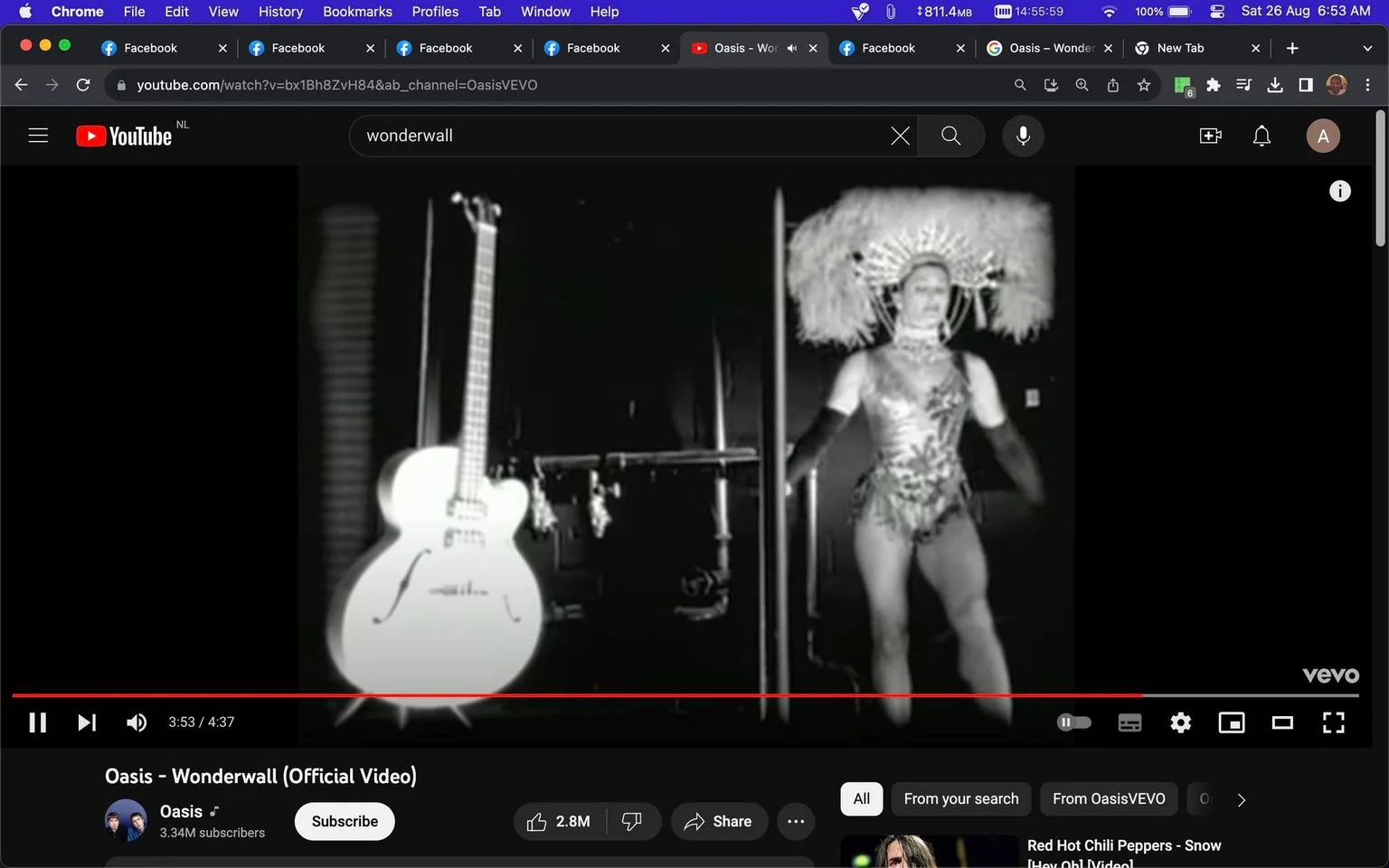Install app icon in address bar
Viewport: 1389px width, 868px height.
click(x=1051, y=85)
